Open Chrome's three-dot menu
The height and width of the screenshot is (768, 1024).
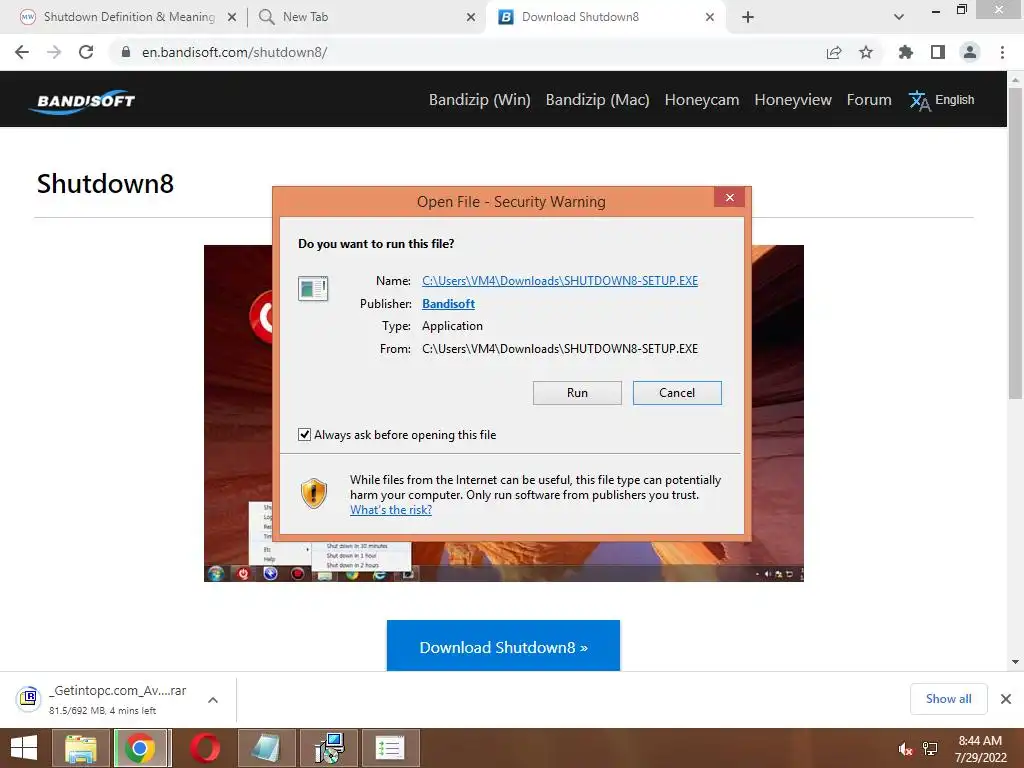click(1002, 52)
